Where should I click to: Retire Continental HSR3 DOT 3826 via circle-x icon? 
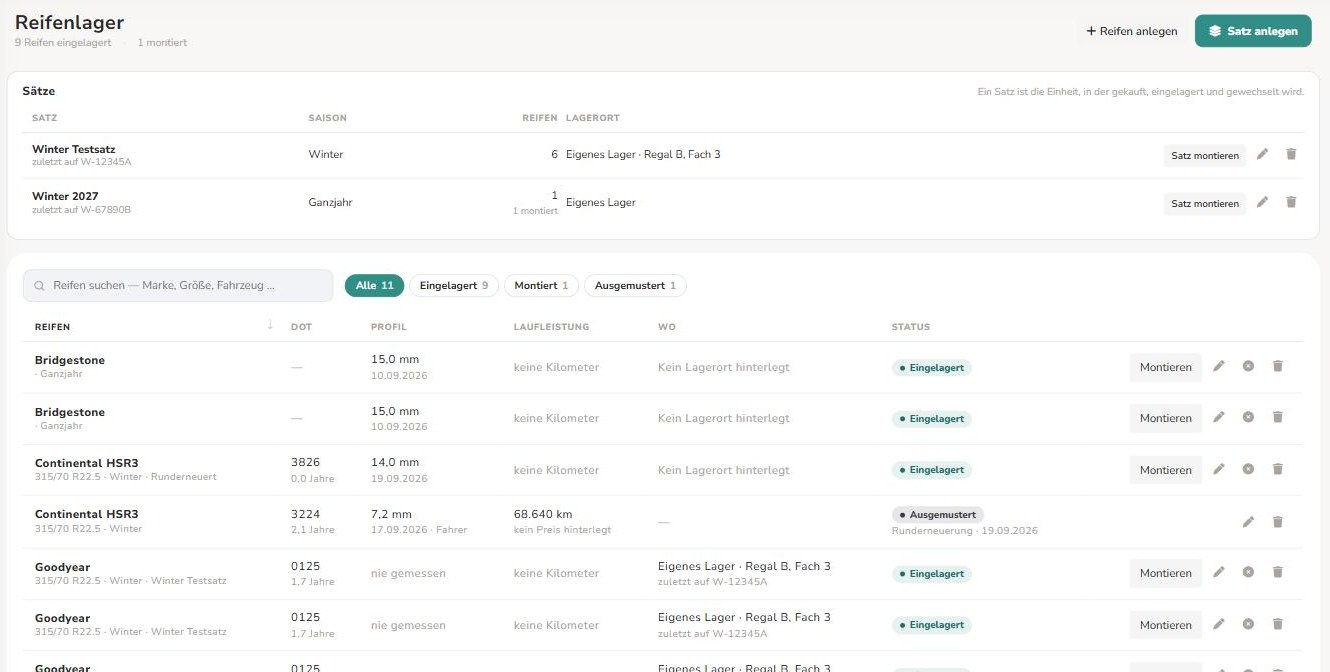[1248, 469]
